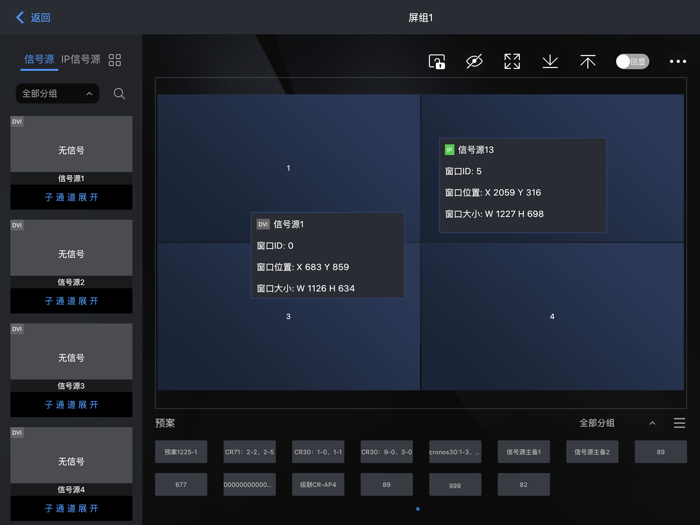Click the 信号源1 label under its thumbnail
700x525 pixels.
click(71, 179)
